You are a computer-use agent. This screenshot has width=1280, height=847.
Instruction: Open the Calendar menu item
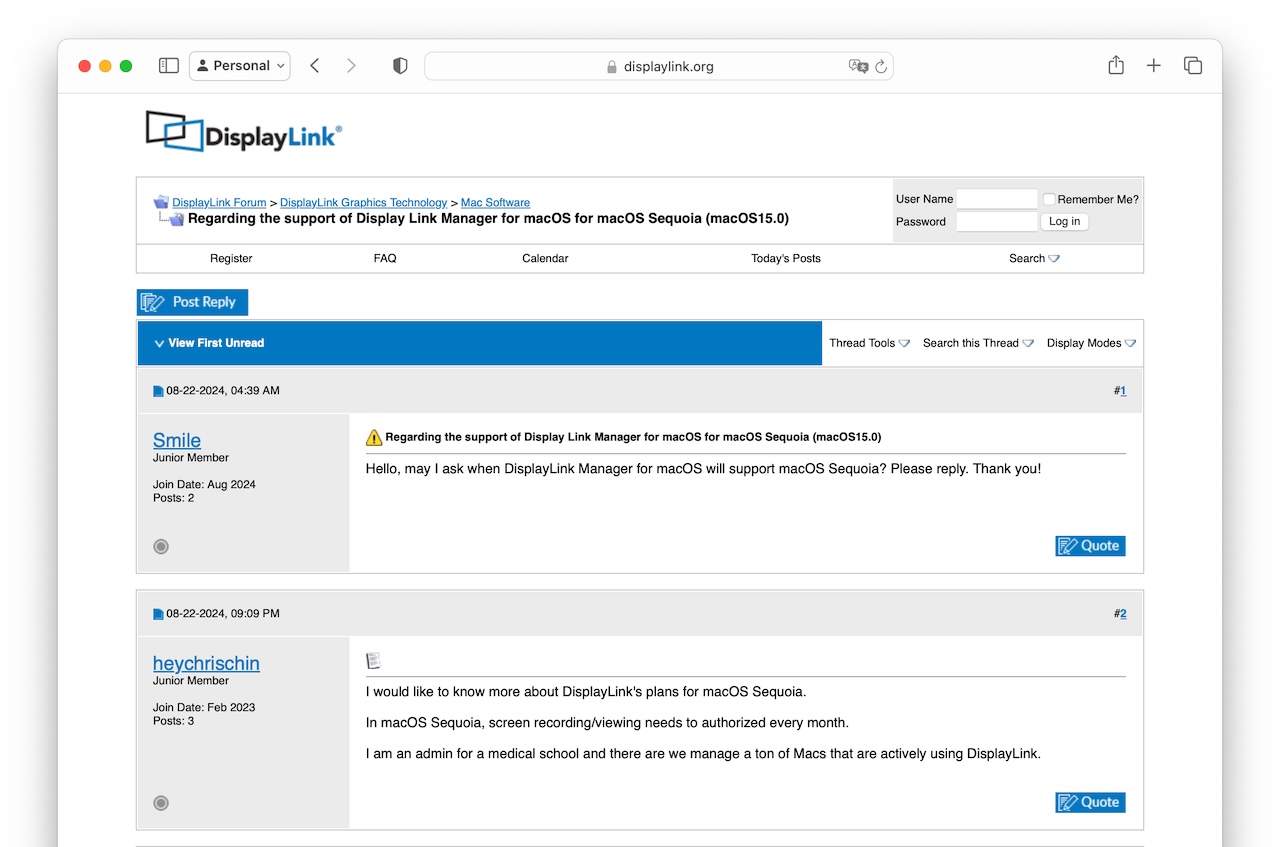[545, 258]
